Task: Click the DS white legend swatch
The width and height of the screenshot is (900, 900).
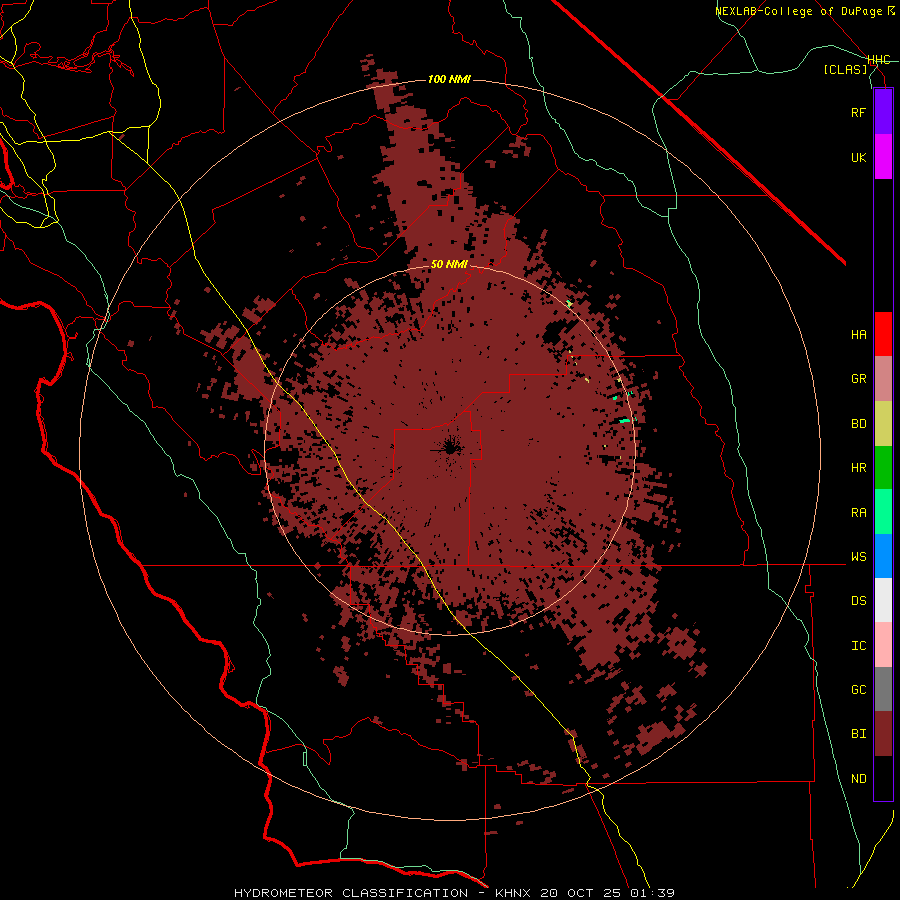Action: [x=883, y=600]
